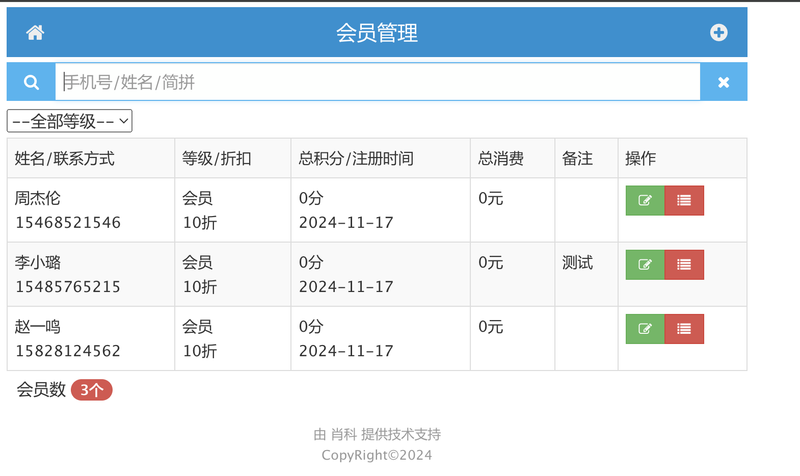Add new member with plus icon

[718, 33]
